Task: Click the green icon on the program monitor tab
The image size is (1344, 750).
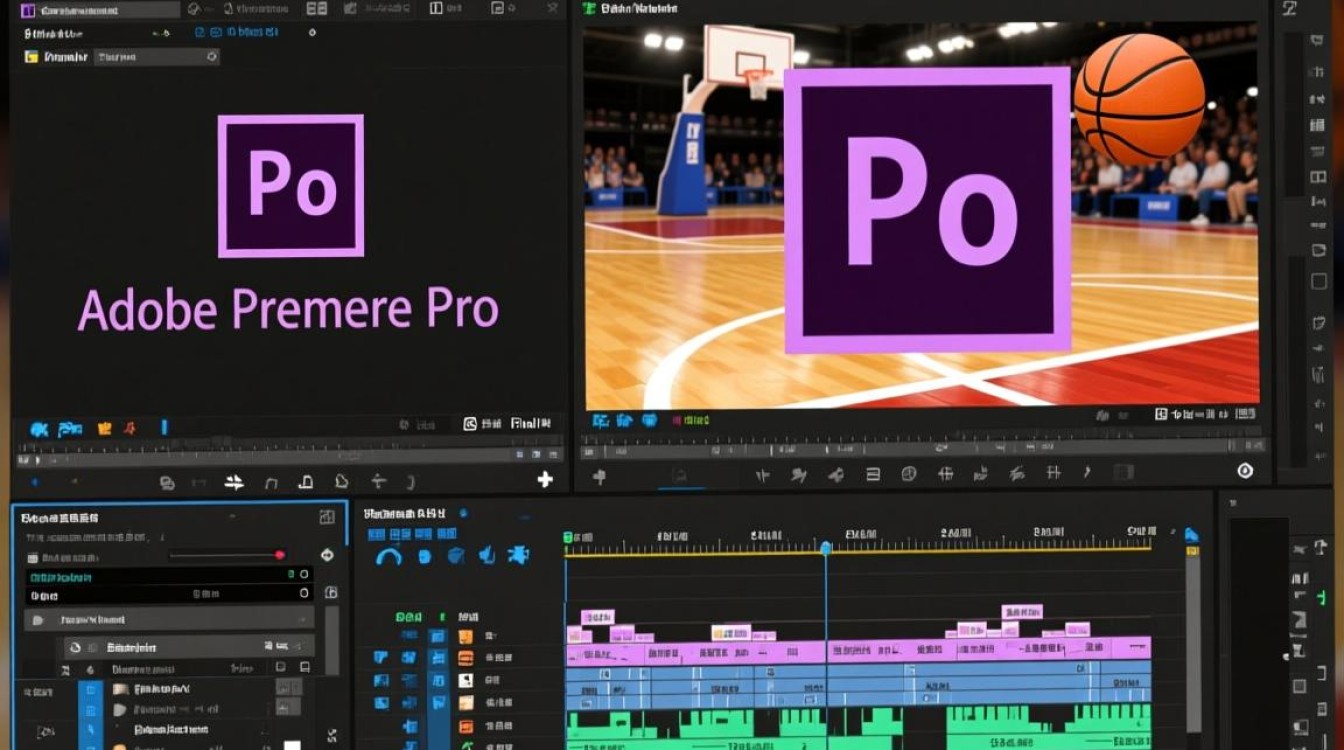Action: (x=591, y=9)
